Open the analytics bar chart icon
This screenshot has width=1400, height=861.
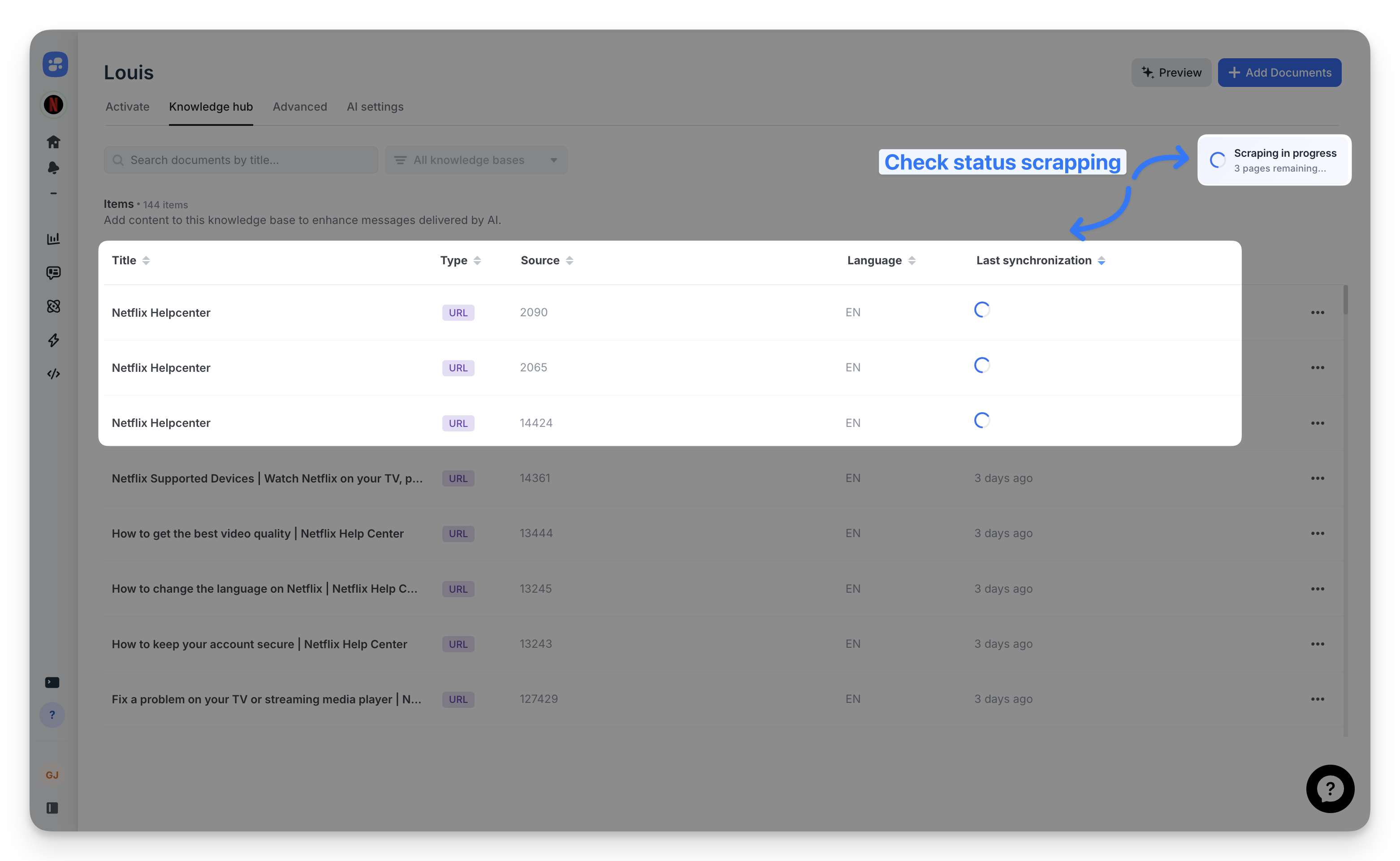pos(53,239)
